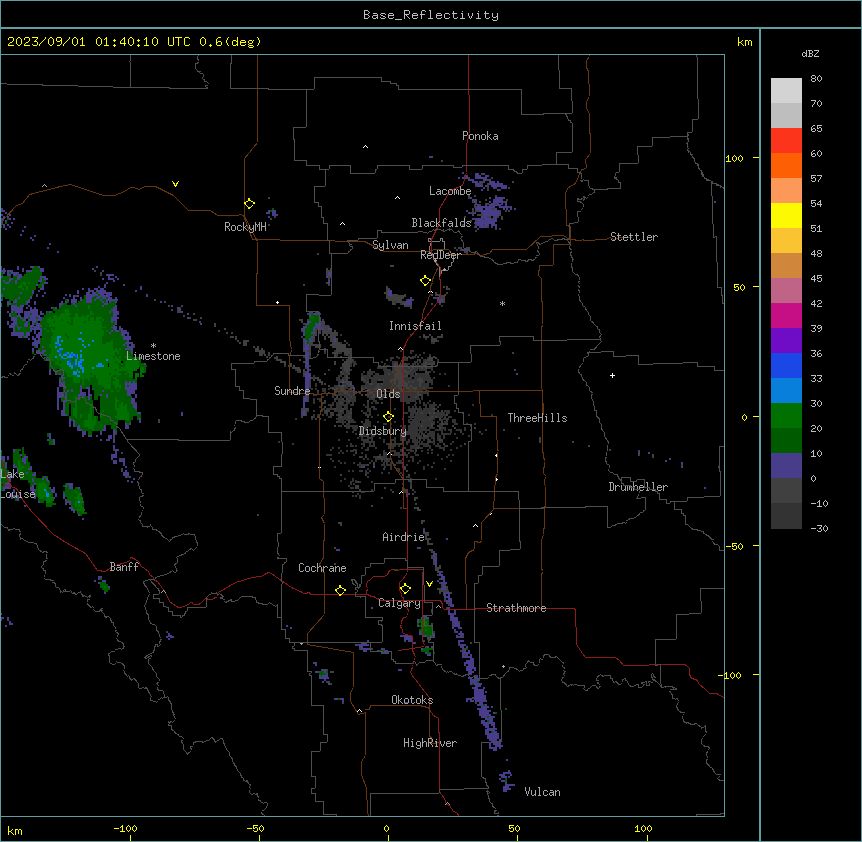The width and height of the screenshot is (862, 842).
Task: Click the yellow legend swatch between 54 and 51
Action: (786, 215)
